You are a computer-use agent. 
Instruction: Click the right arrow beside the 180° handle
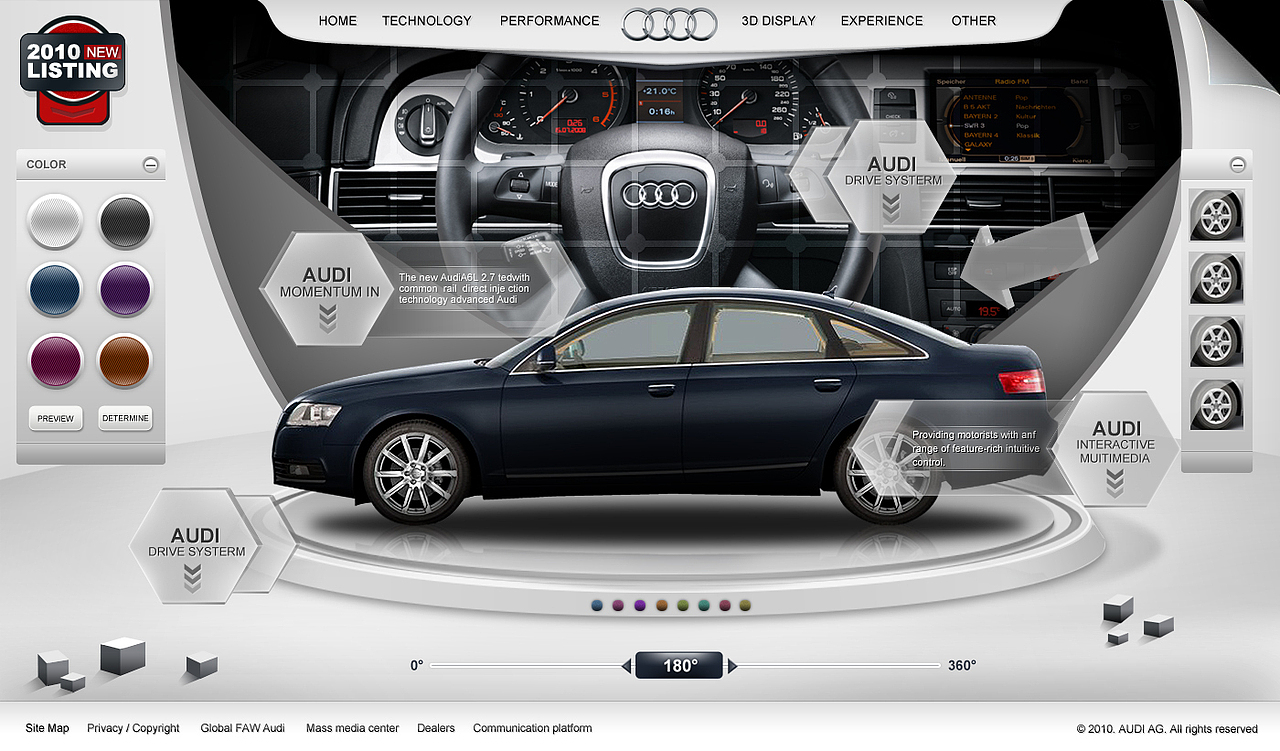click(x=732, y=666)
